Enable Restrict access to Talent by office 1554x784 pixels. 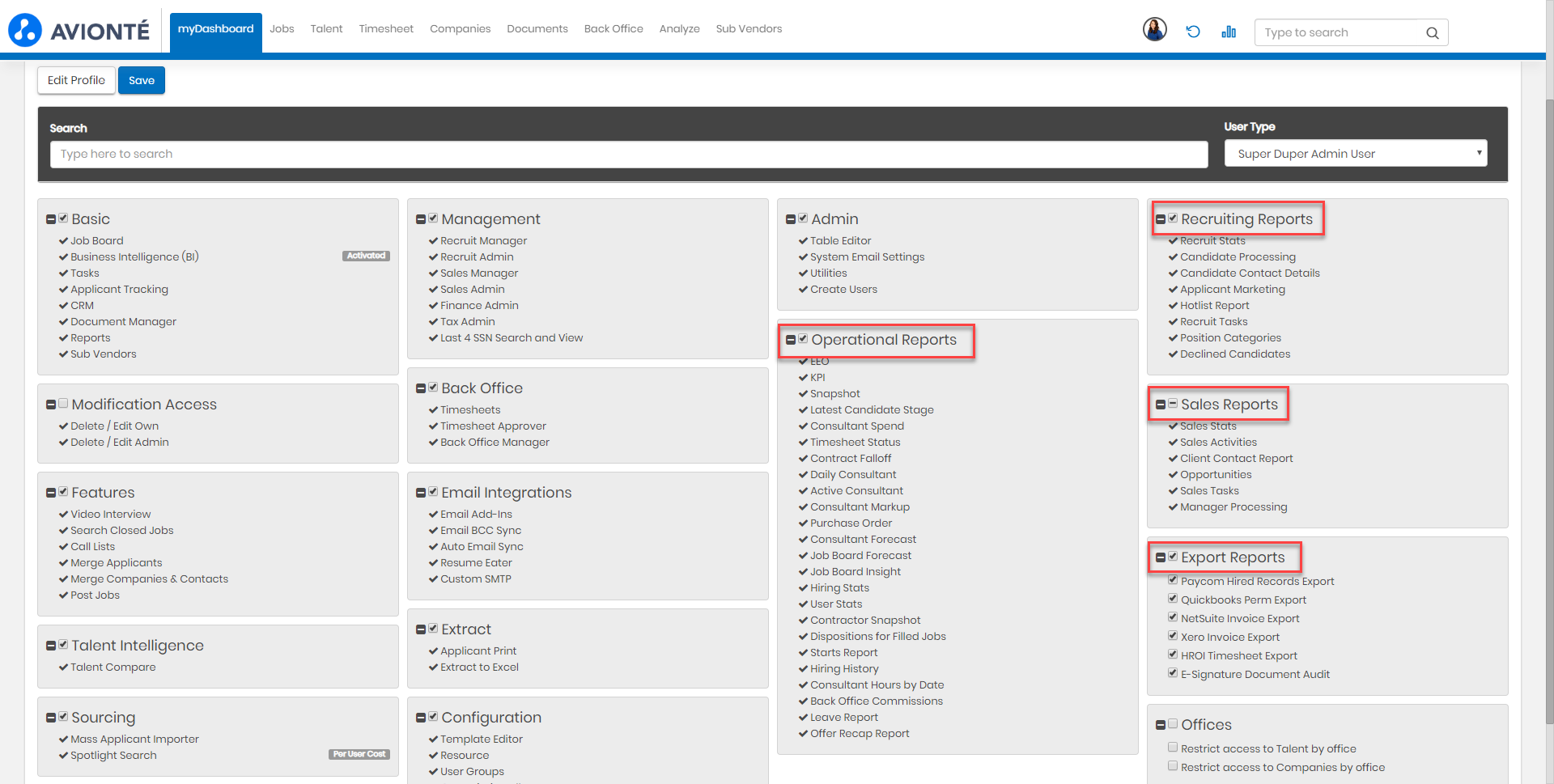[x=1173, y=748]
